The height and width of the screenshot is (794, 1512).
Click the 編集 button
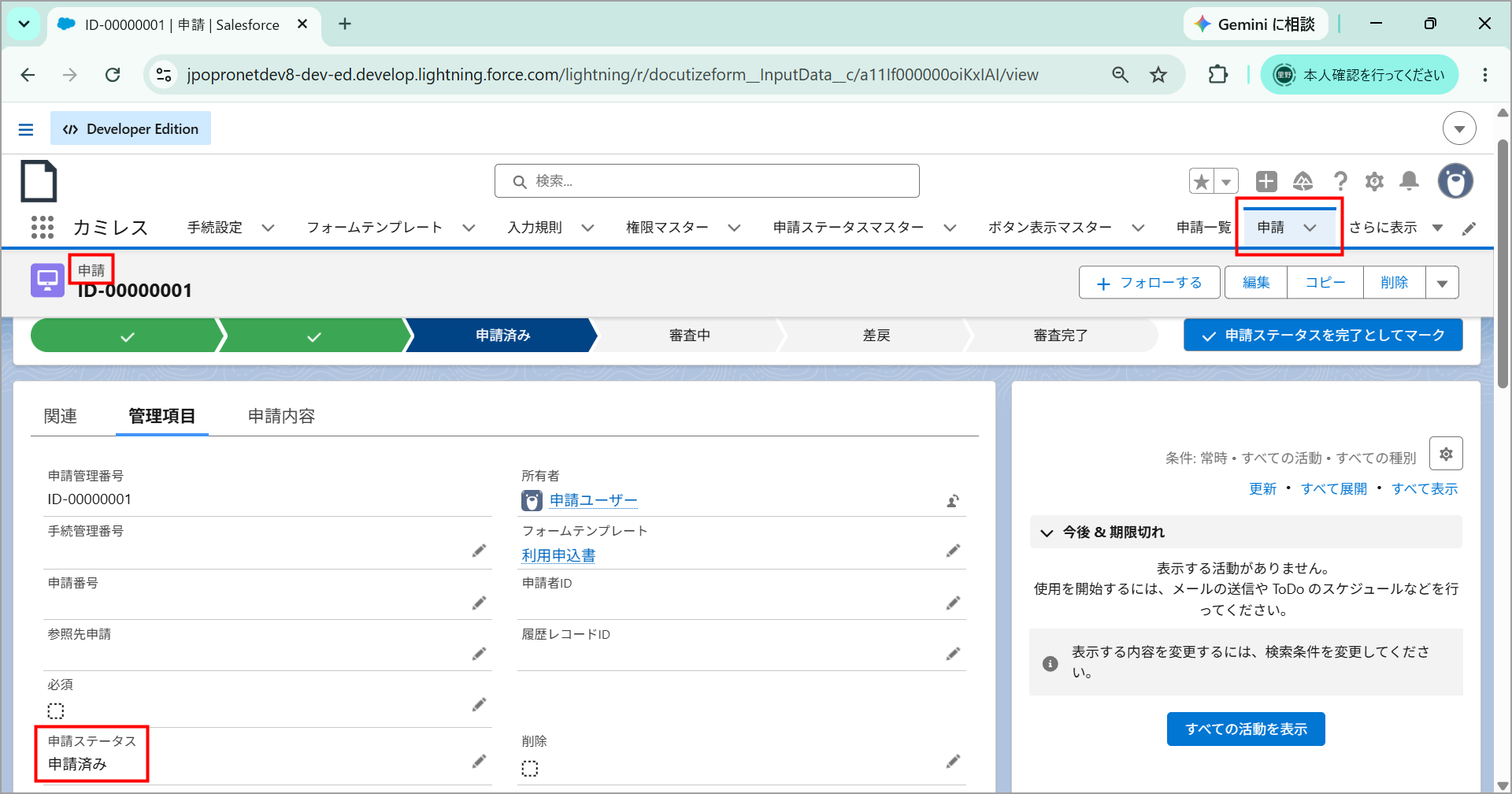[x=1256, y=283]
